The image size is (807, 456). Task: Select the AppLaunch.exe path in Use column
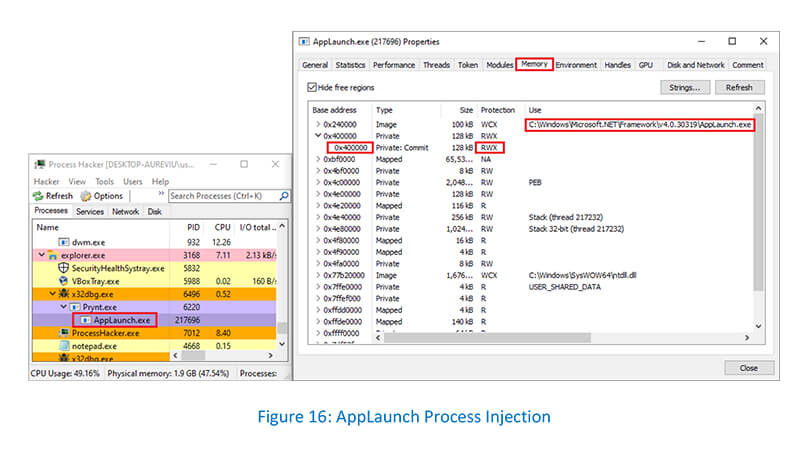640,125
